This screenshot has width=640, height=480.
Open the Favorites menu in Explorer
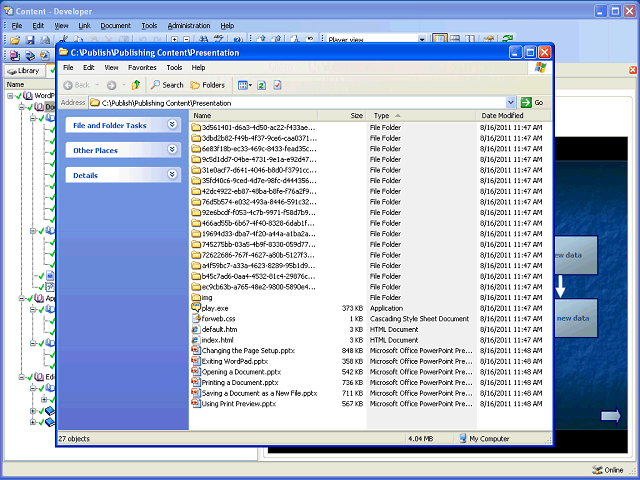[x=142, y=67]
